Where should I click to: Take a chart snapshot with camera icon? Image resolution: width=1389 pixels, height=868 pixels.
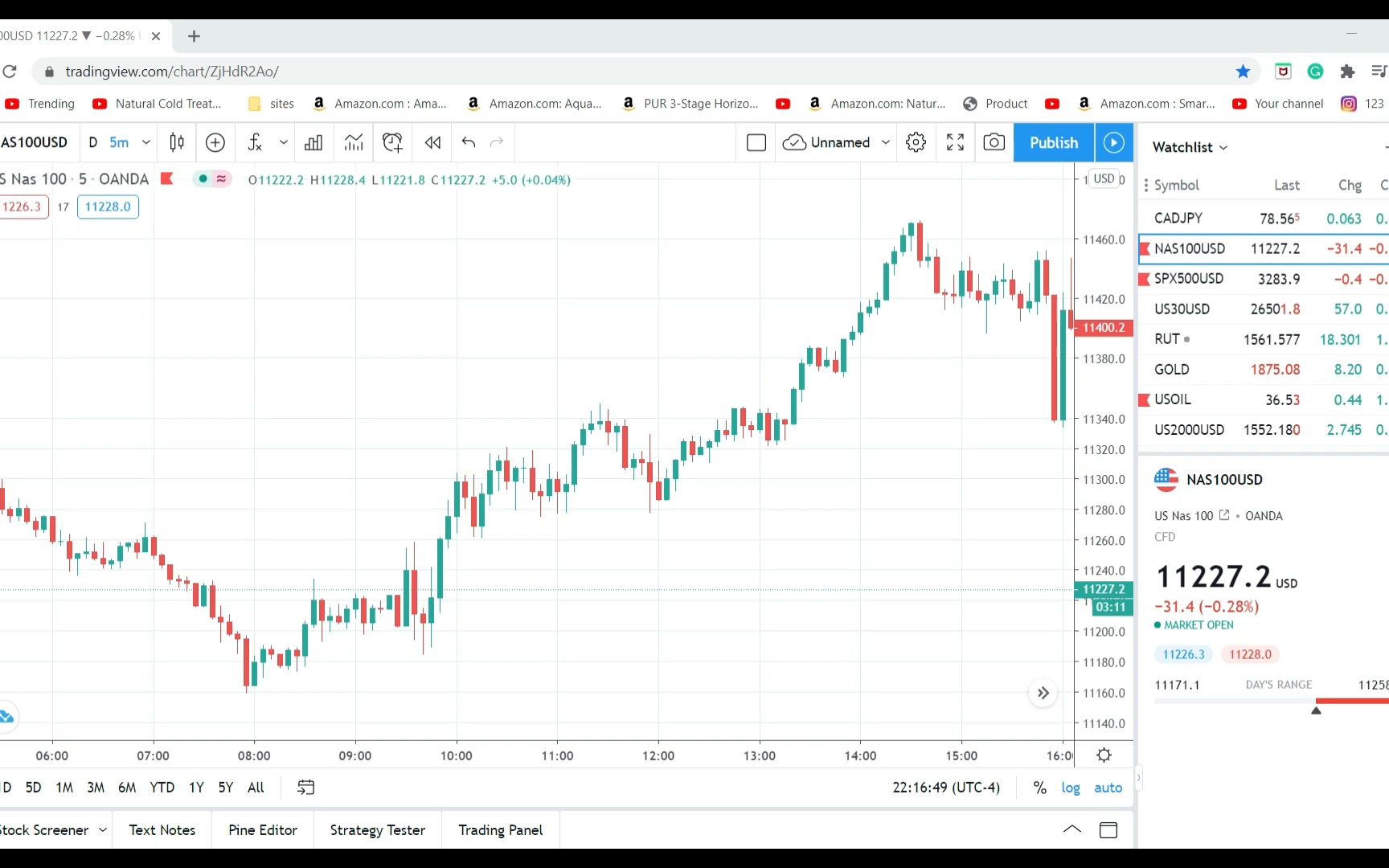(994, 142)
